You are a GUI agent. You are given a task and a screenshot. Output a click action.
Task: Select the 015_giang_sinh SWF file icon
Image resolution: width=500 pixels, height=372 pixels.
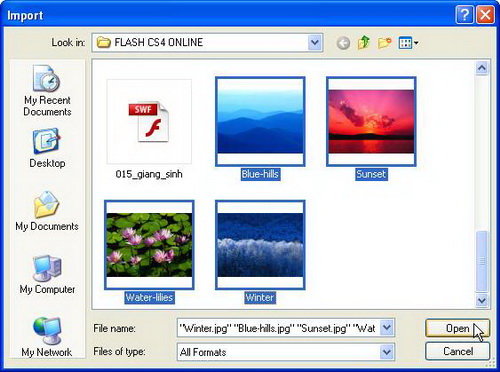coord(149,122)
